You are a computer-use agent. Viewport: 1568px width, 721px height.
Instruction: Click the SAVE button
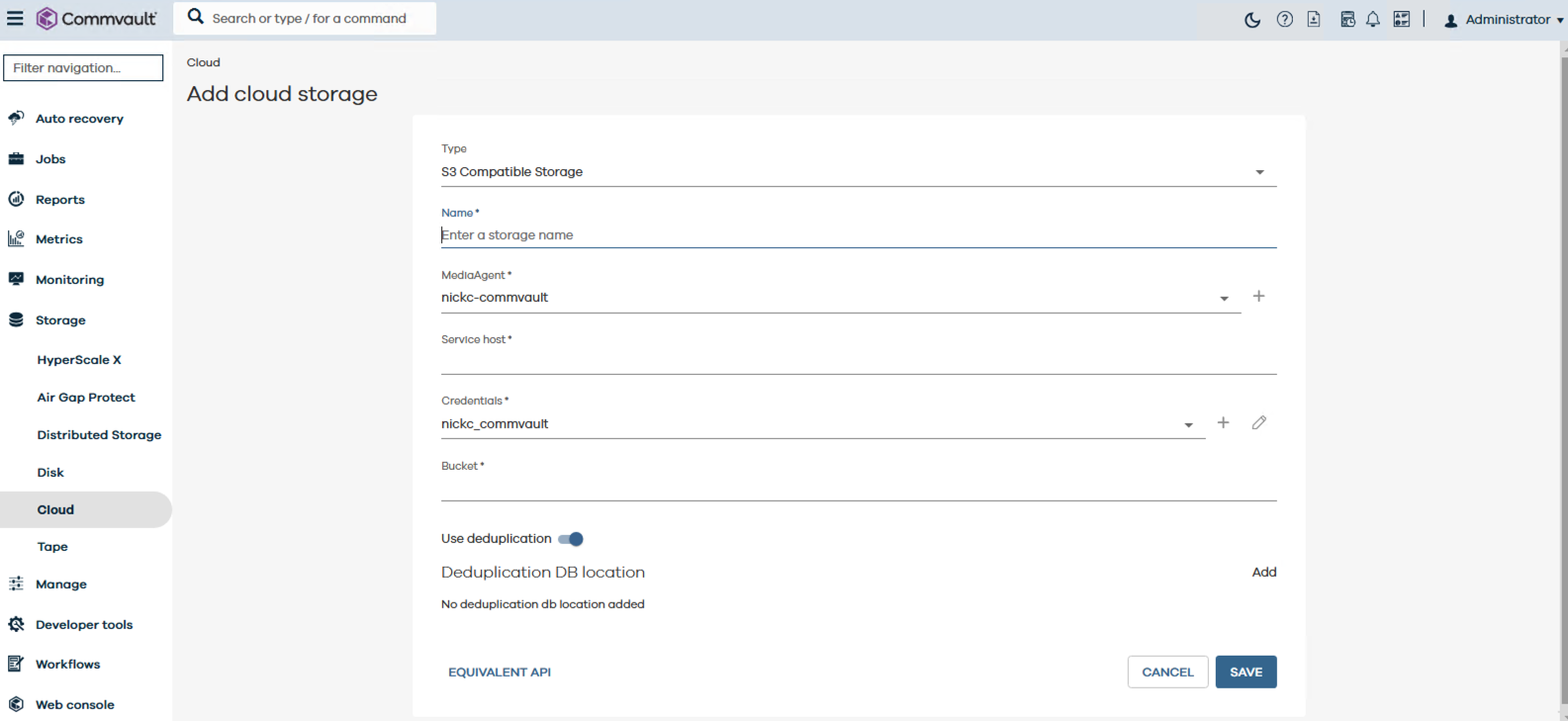pos(1245,672)
